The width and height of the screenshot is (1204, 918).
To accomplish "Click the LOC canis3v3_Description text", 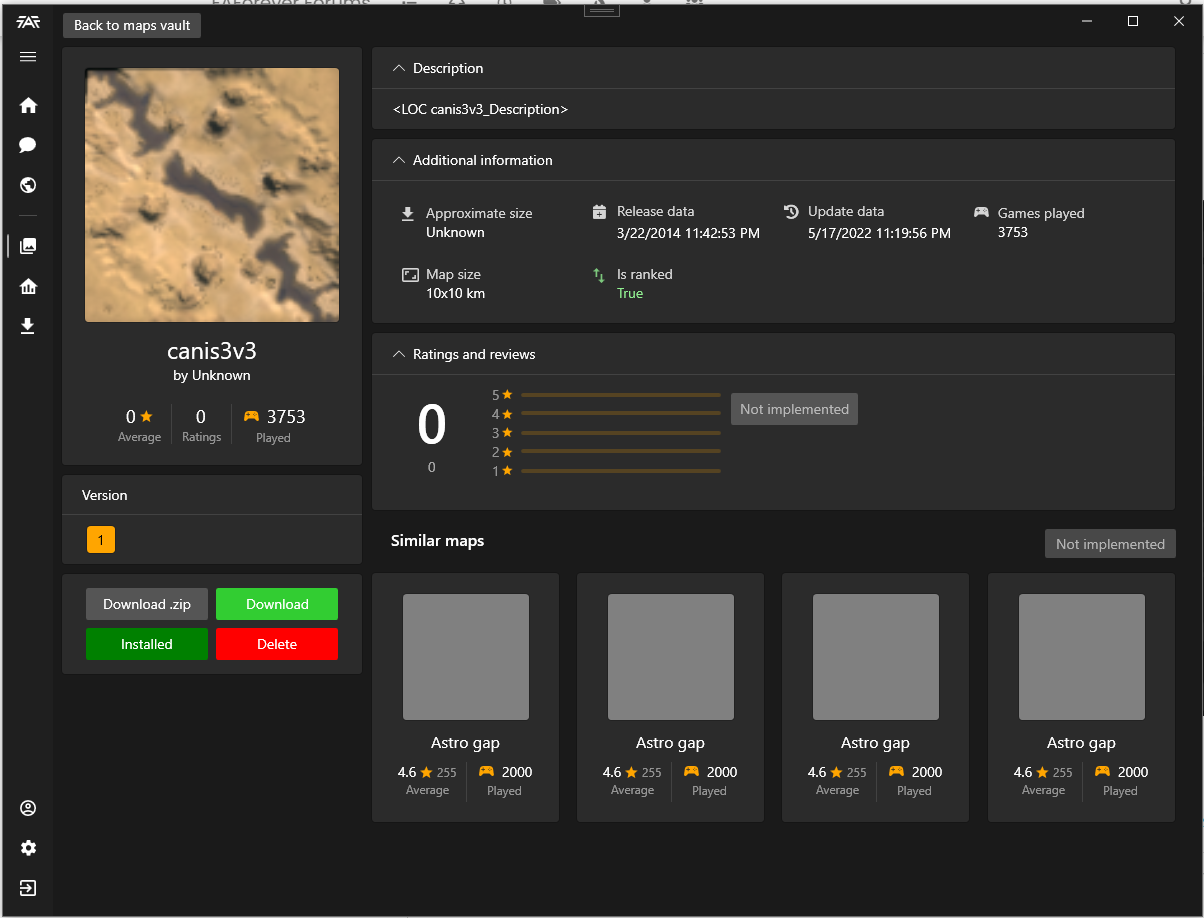I will tap(480, 109).
